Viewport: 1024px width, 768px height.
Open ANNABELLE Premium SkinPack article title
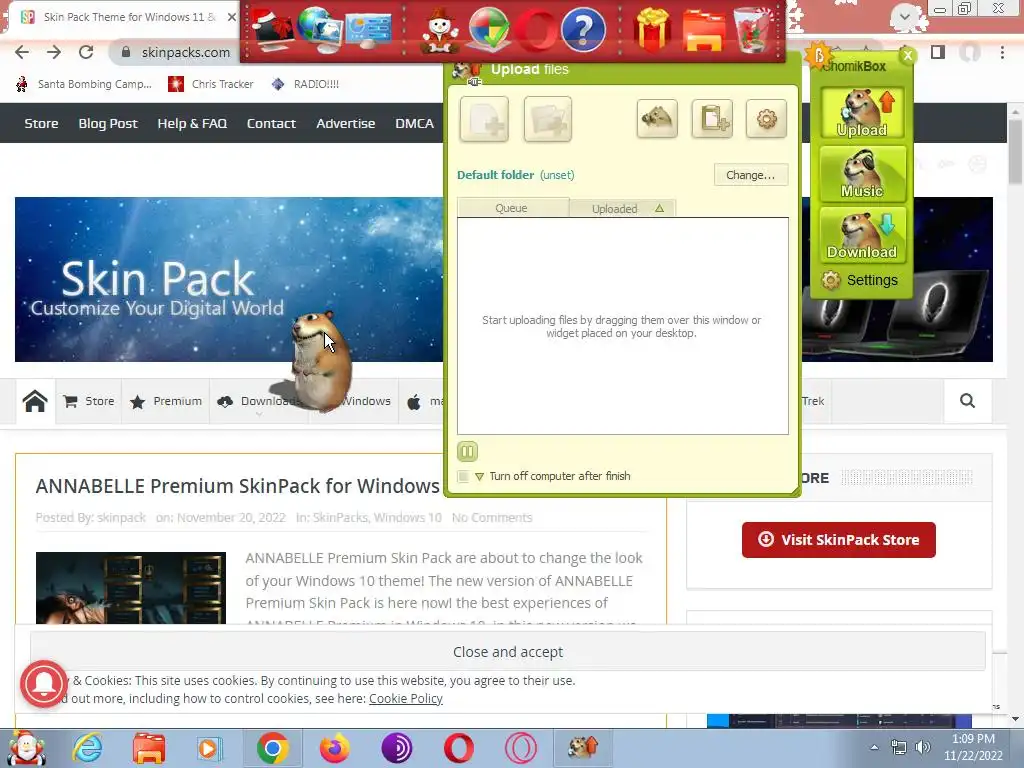(x=238, y=486)
